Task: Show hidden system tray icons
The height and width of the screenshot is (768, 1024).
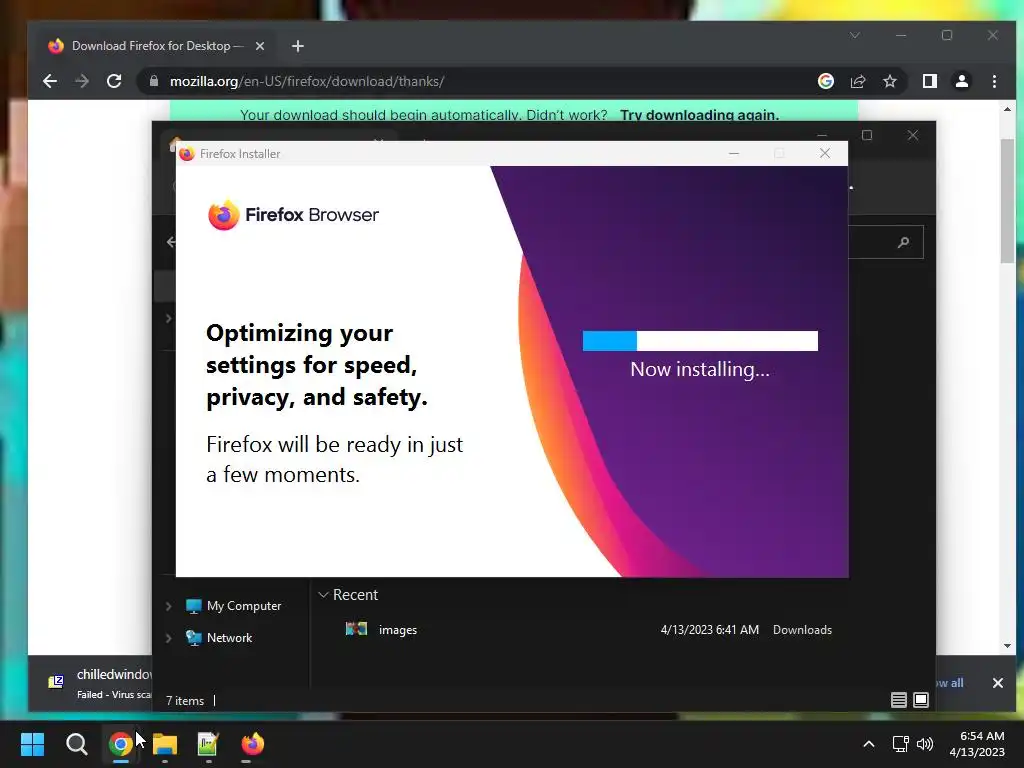Action: pyautogui.click(x=869, y=744)
